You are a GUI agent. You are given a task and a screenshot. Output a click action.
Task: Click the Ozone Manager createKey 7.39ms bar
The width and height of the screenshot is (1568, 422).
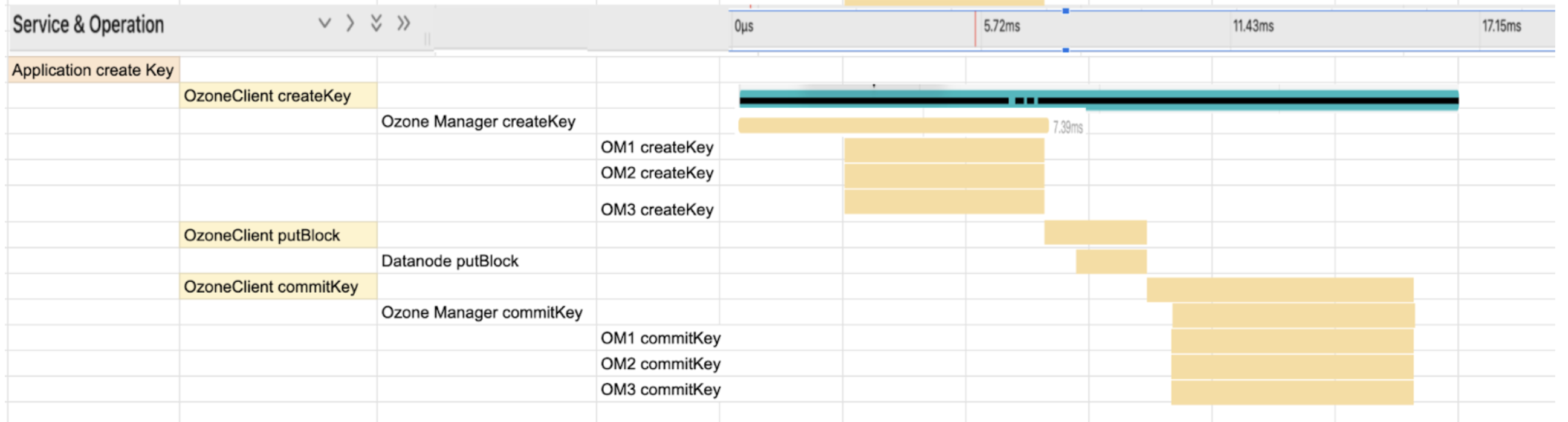tap(892, 125)
